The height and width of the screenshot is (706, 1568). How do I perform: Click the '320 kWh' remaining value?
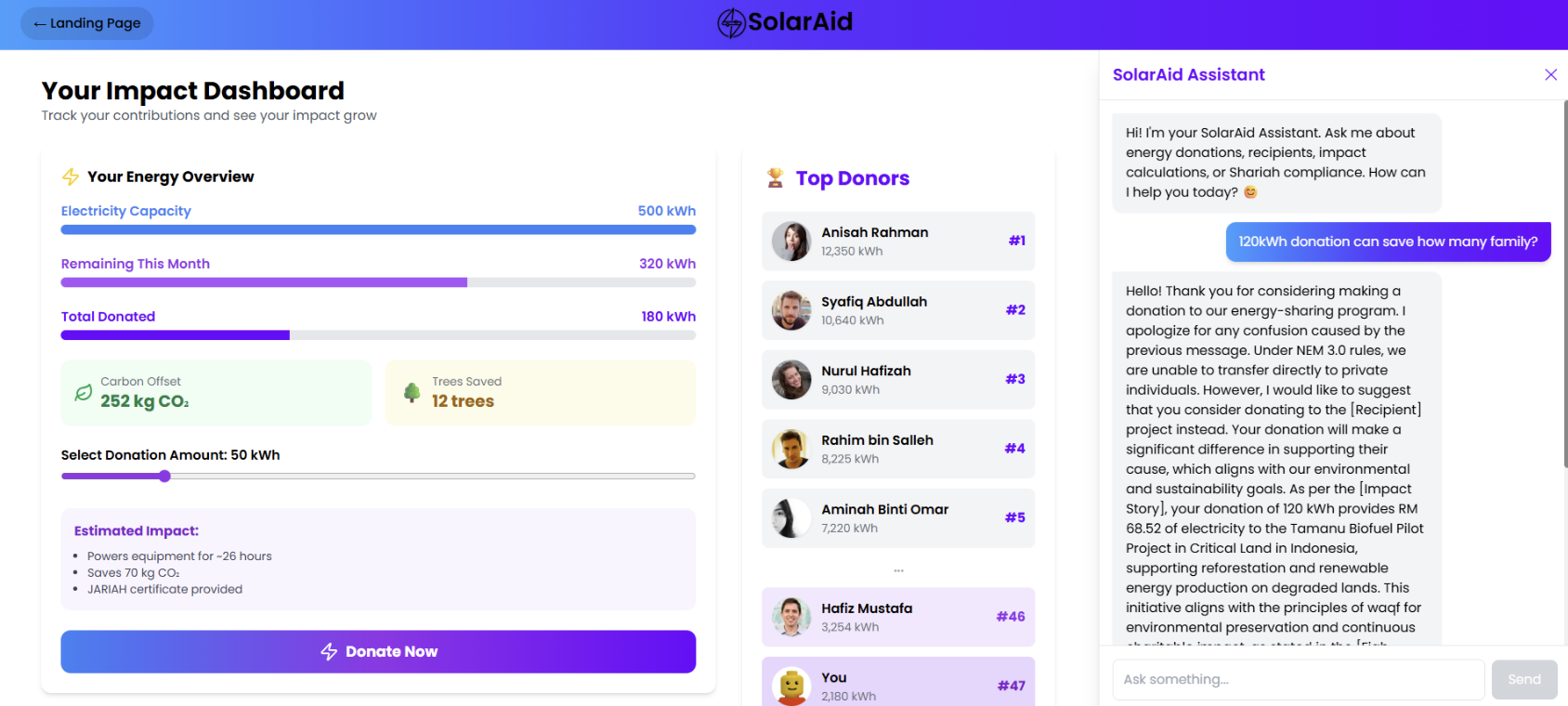pos(667,264)
